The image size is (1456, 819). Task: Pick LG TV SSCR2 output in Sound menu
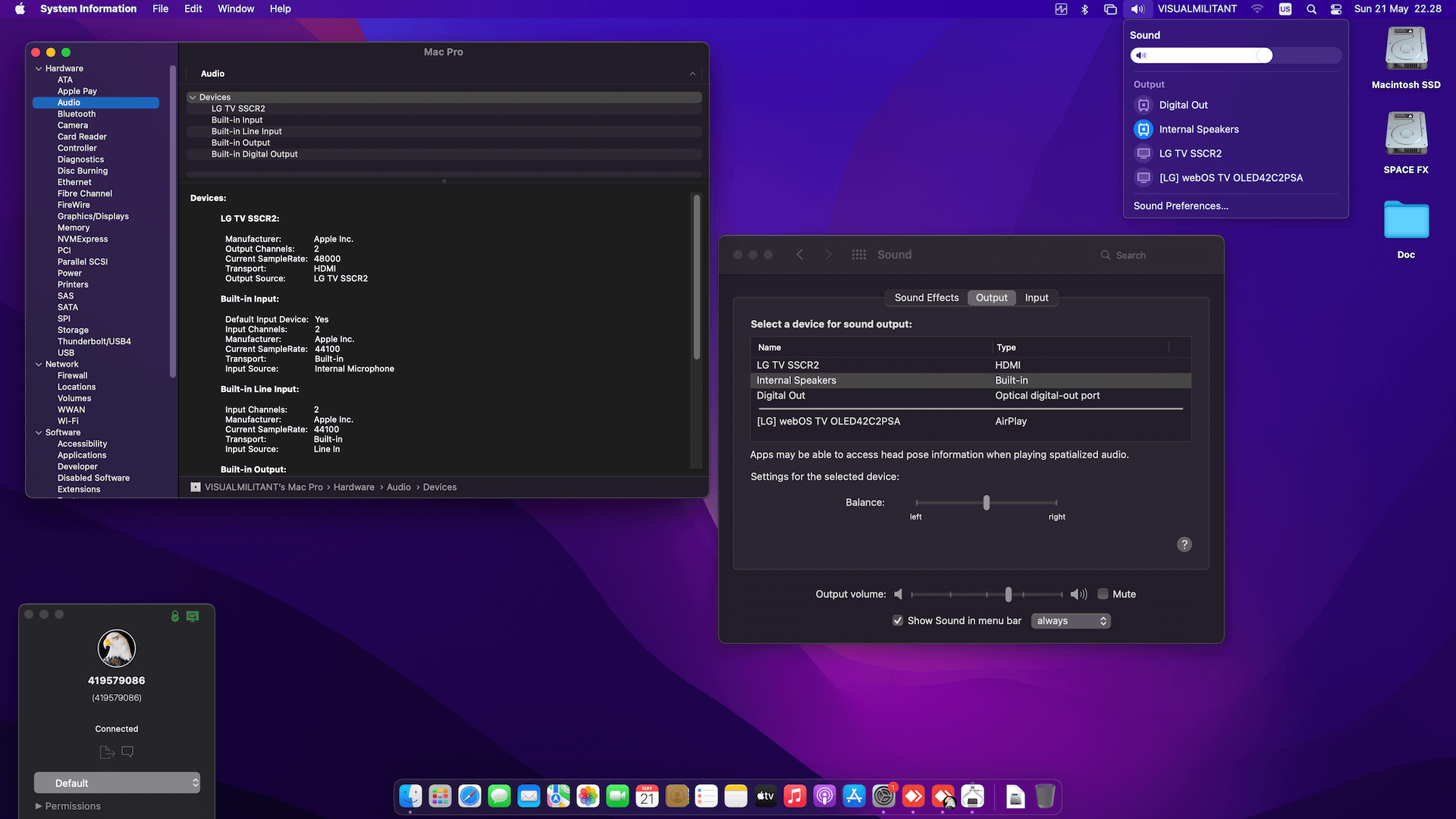pyautogui.click(x=1190, y=153)
